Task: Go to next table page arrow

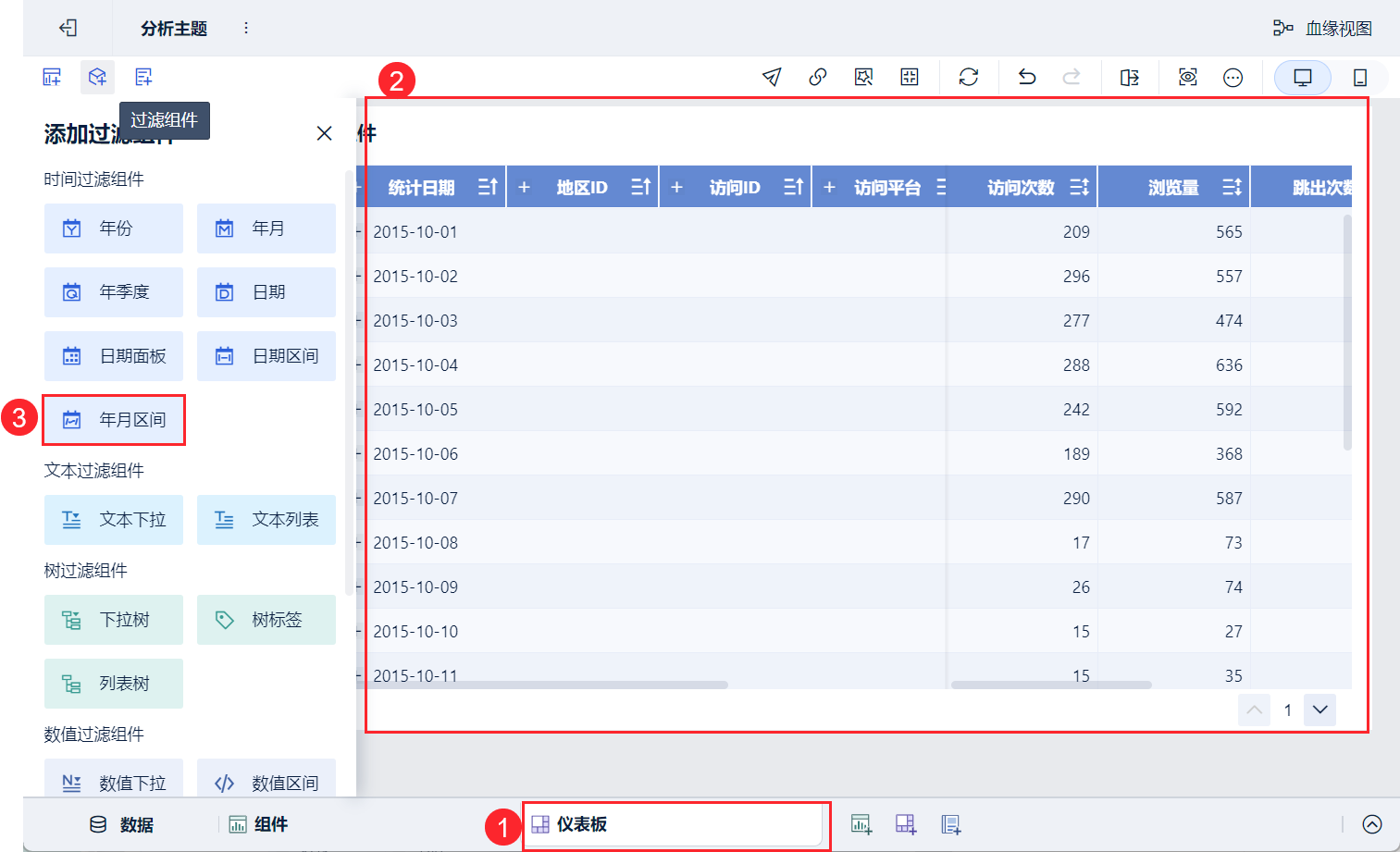Action: coord(1320,710)
